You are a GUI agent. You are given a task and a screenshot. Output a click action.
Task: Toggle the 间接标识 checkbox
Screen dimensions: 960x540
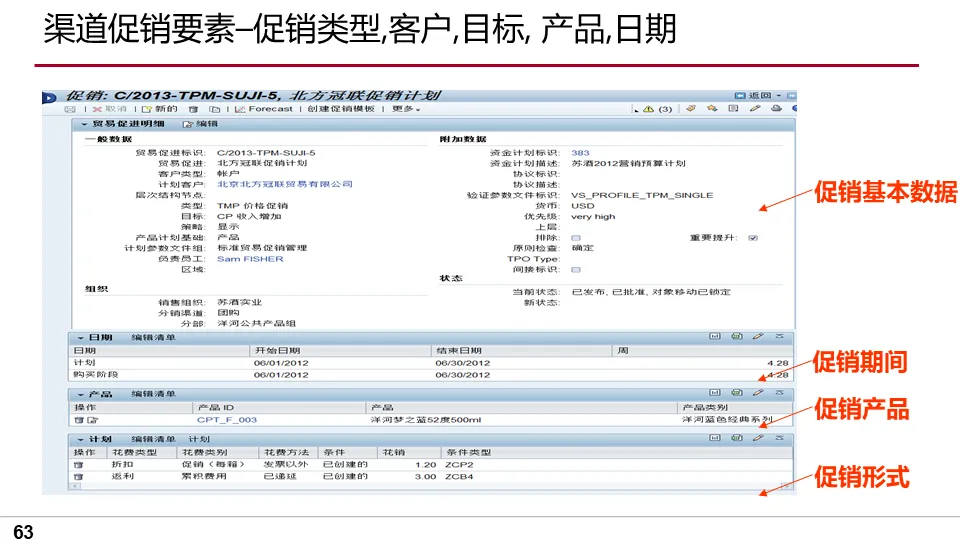[576, 269]
